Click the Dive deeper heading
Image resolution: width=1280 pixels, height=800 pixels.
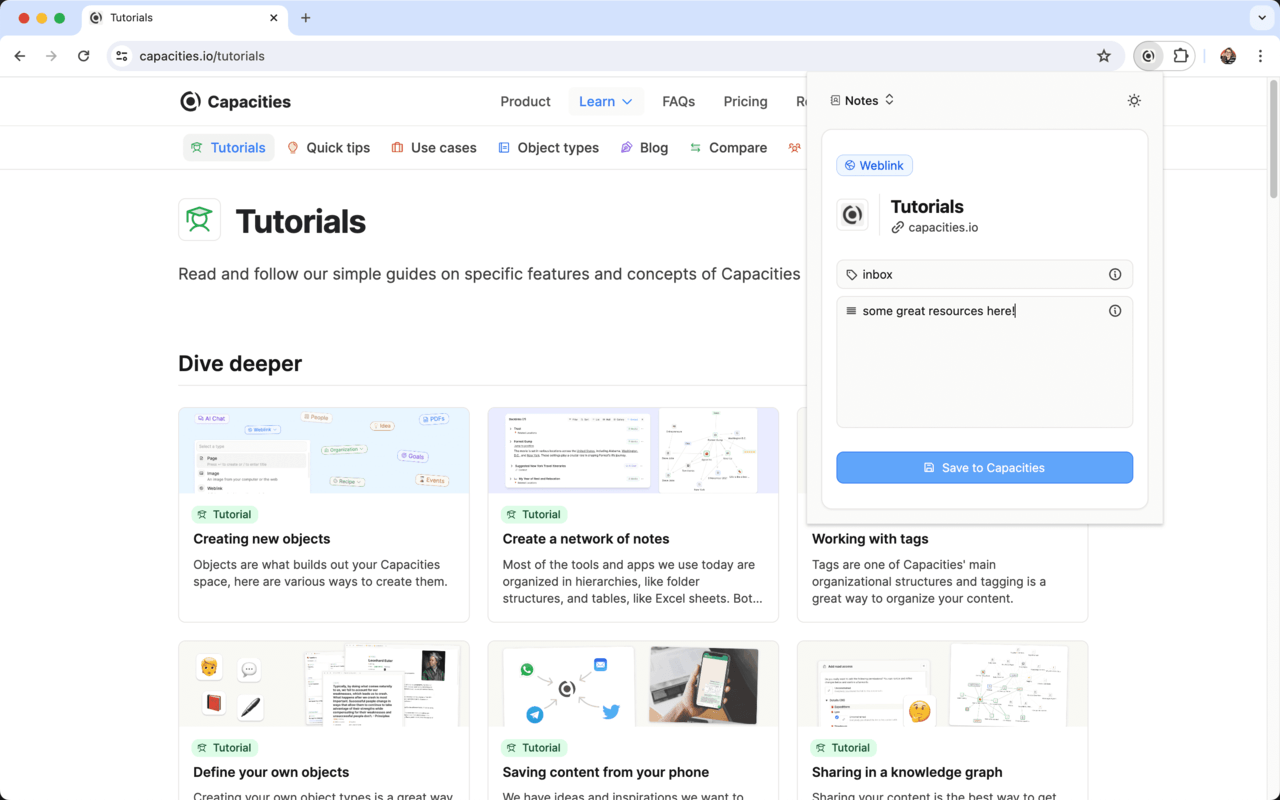tap(240, 364)
